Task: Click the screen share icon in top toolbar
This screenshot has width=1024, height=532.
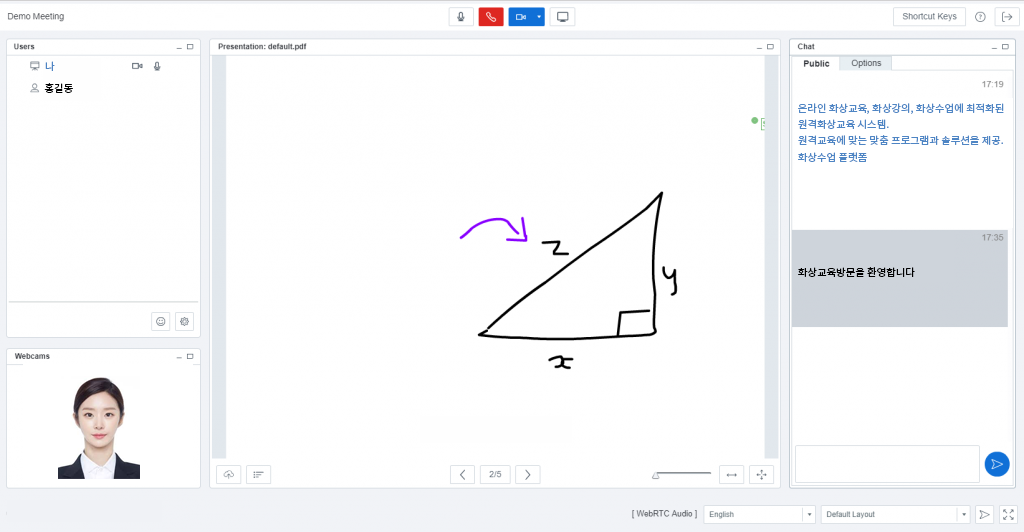Action: coord(563,17)
